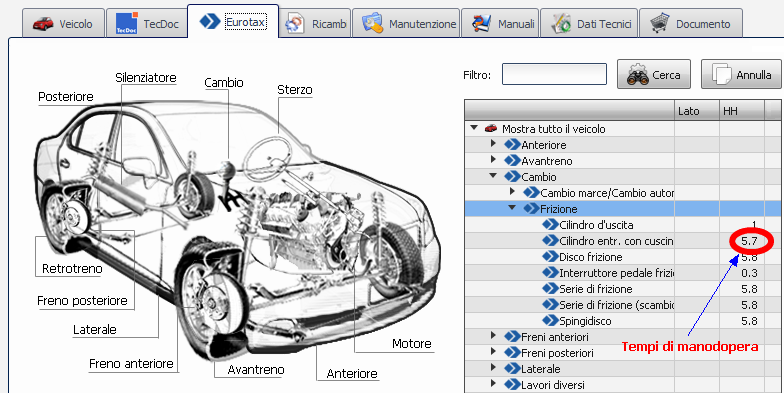This screenshot has width=784, height=393.
Task: Click the red car icon in tree root
Action: (490, 128)
